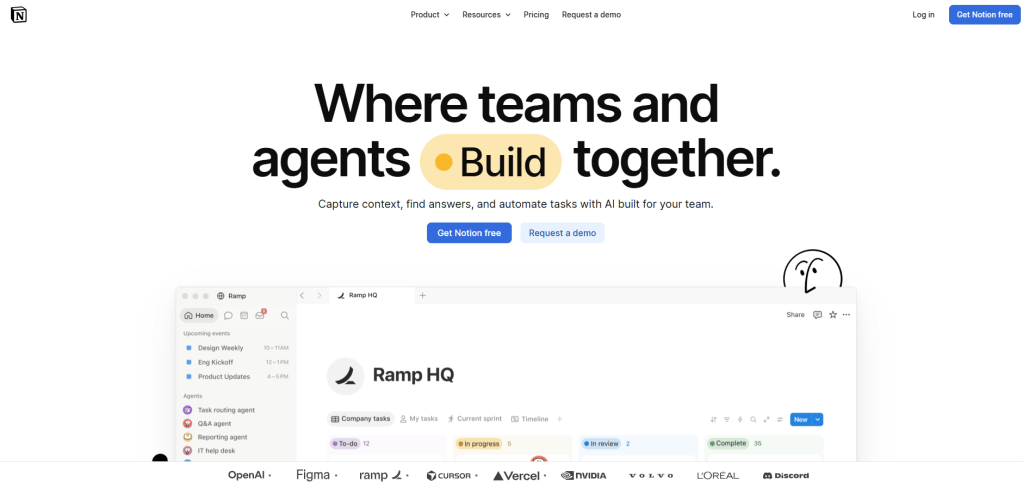Screen dimensions: 1023x482
Task: Click the Cursor logo in customer strip
Action: pos(448,475)
